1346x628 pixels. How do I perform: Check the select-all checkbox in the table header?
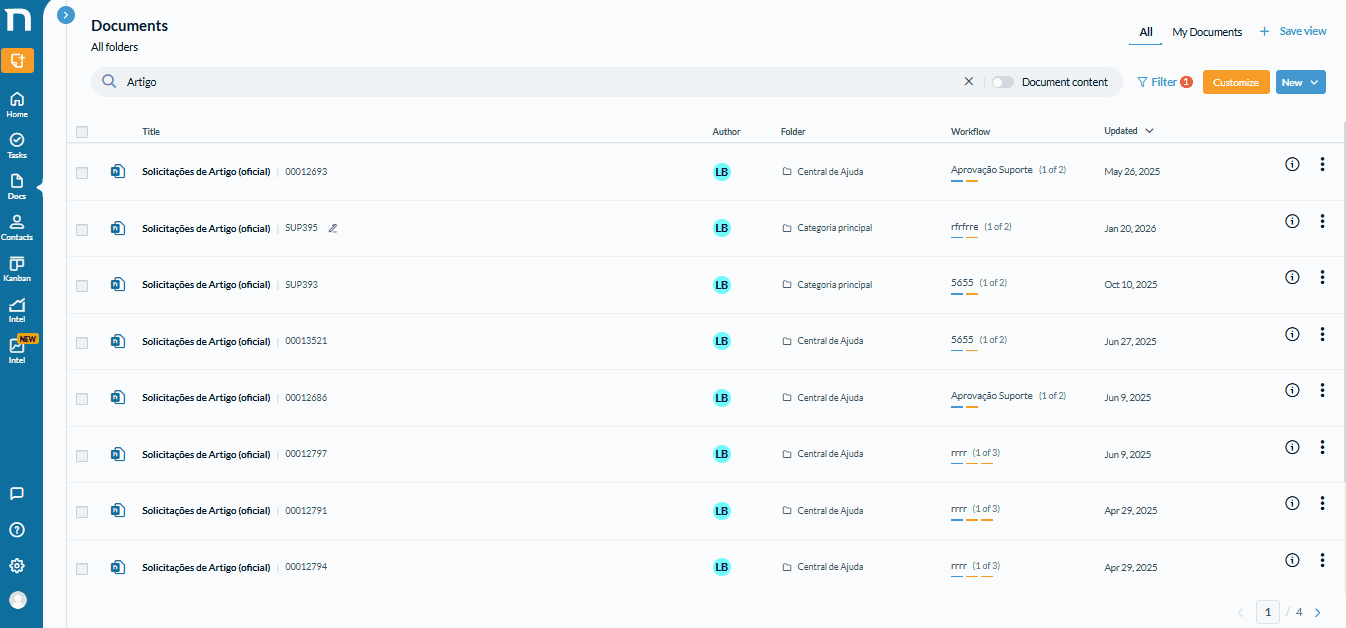click(x=82, y=132)
